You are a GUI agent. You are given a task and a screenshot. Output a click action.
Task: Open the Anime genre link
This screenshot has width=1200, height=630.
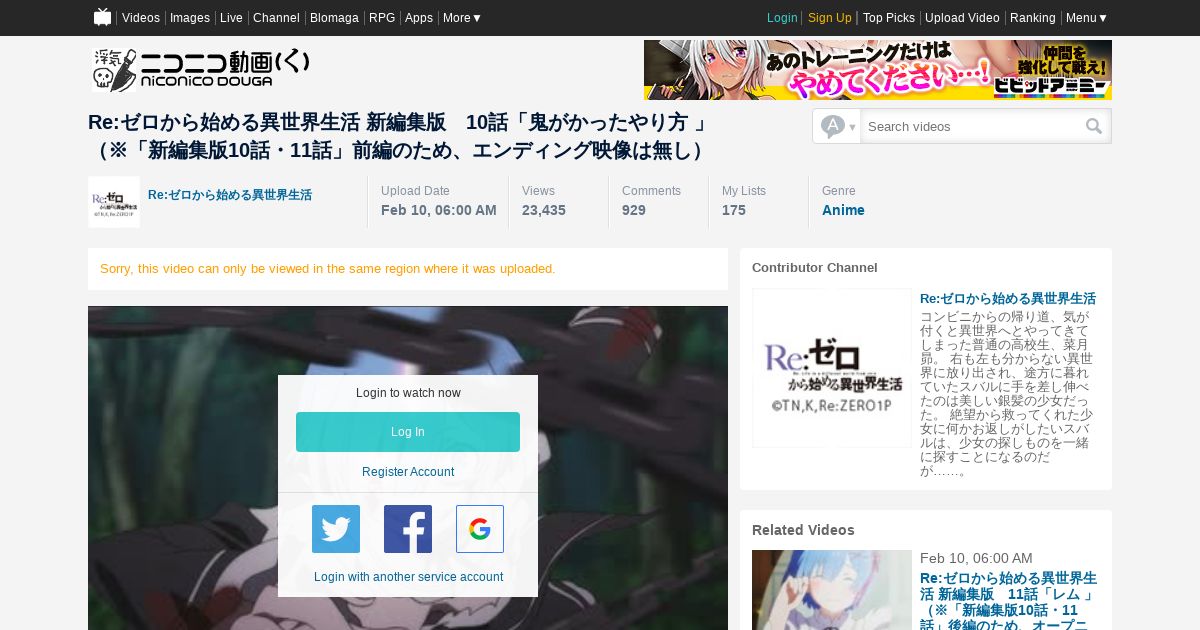coord(843,210)
